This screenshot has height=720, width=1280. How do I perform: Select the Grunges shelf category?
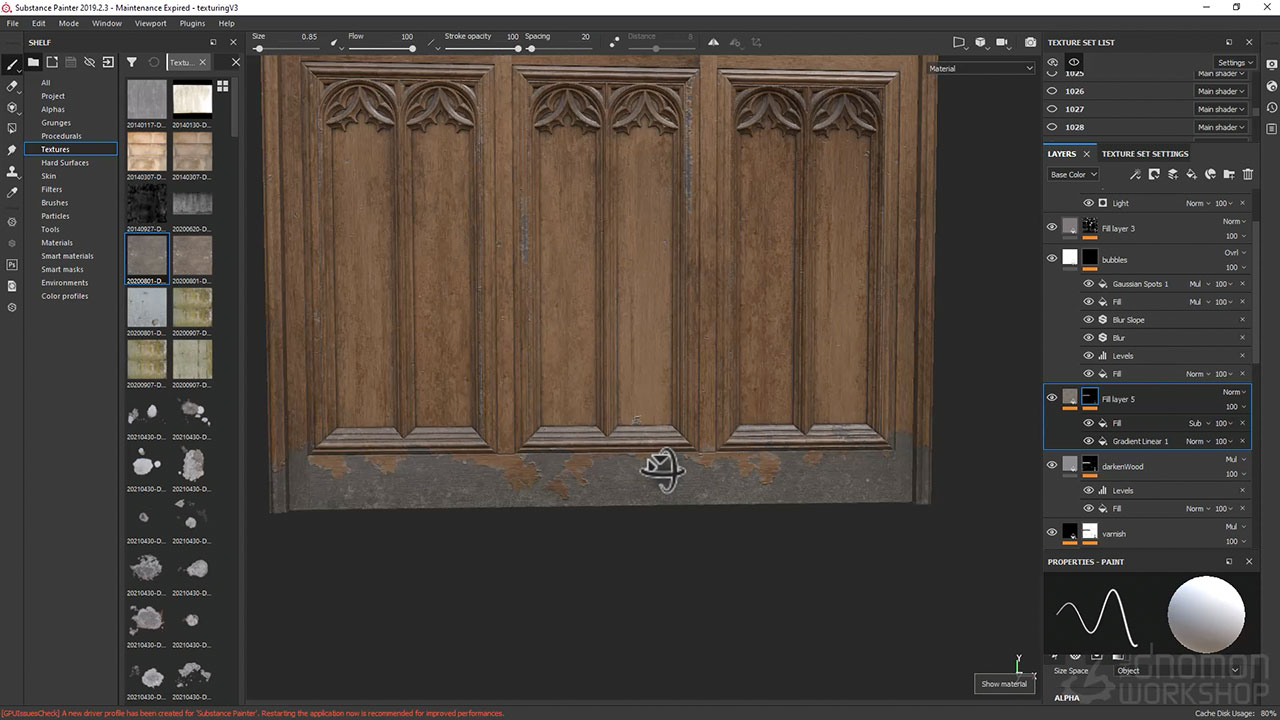[x=56, y=123]
